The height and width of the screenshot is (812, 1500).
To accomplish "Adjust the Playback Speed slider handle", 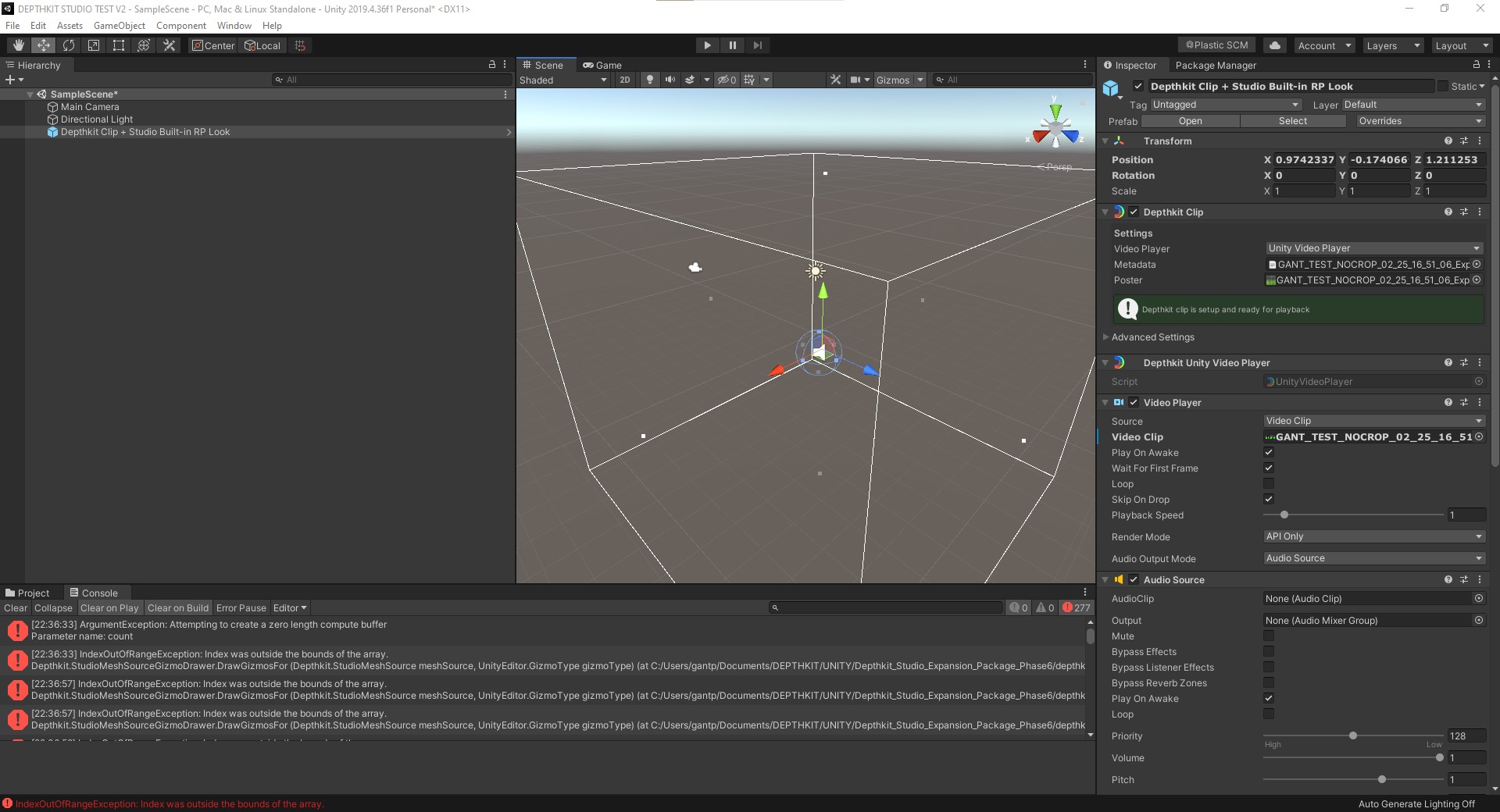I will tap(1284, 515).
